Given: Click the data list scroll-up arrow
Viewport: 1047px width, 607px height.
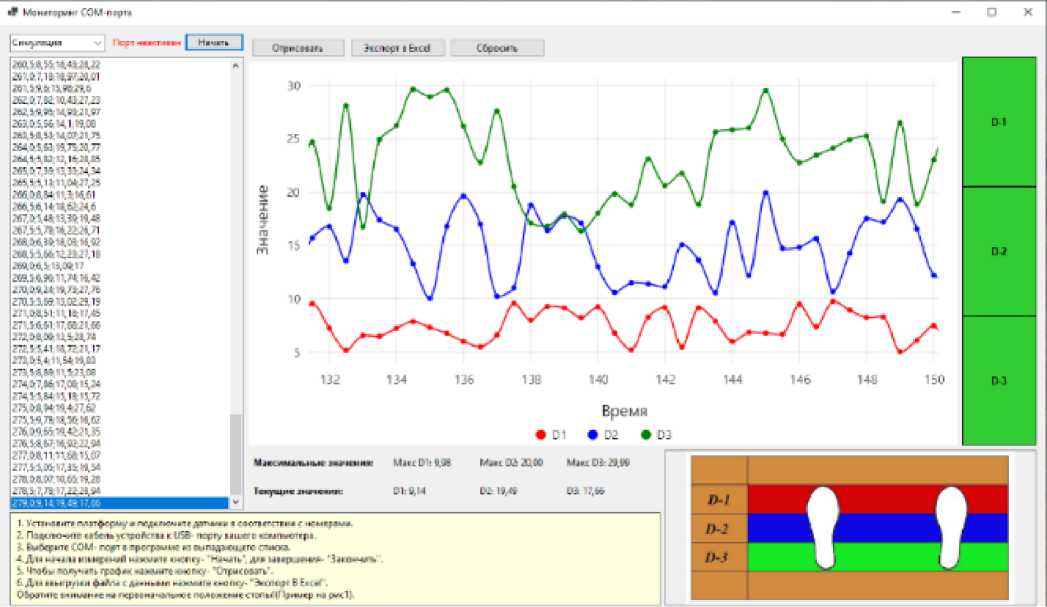Looking at the screenshot, I should (236, 65).
